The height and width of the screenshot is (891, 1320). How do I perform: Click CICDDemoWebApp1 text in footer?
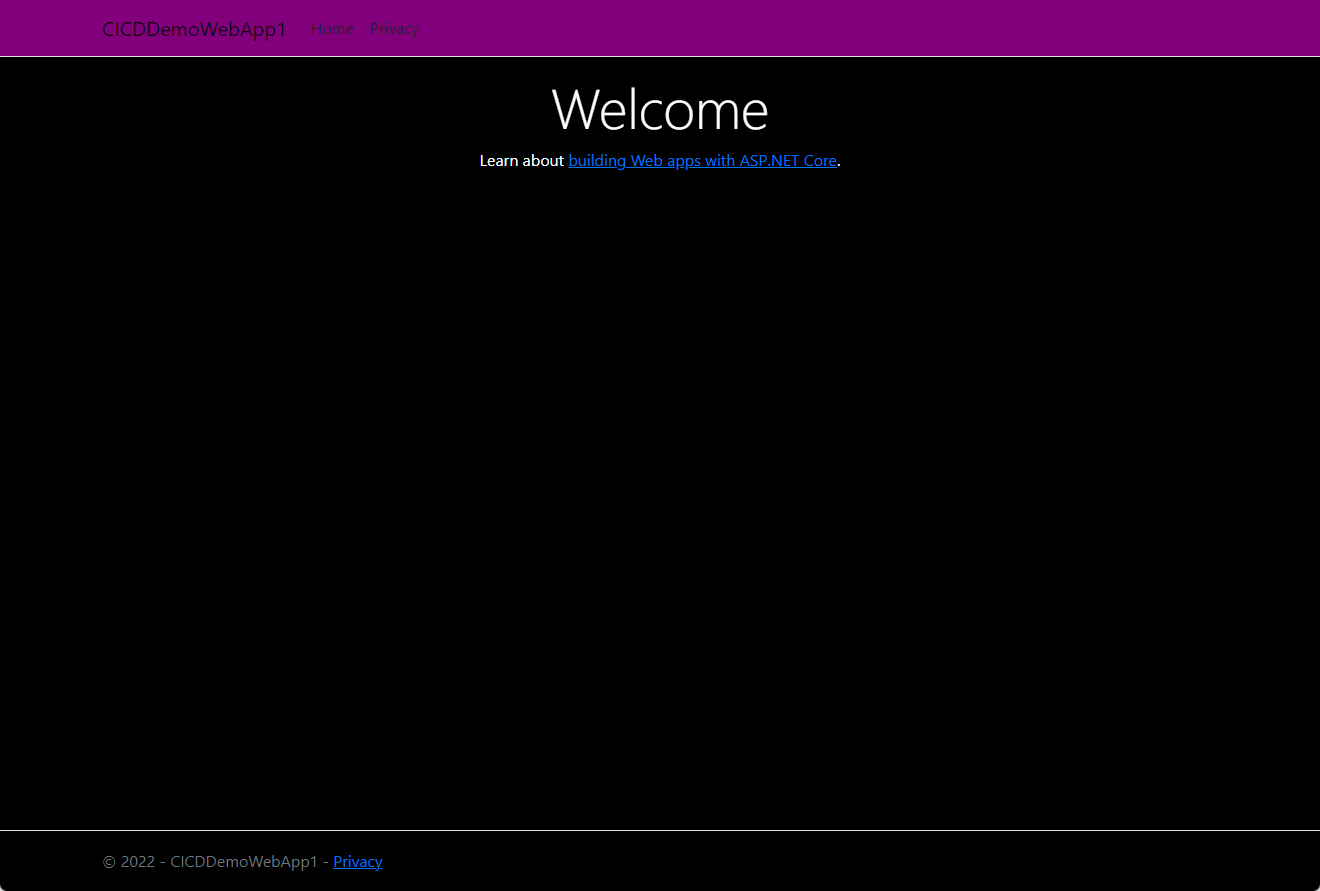click(244, 861)
